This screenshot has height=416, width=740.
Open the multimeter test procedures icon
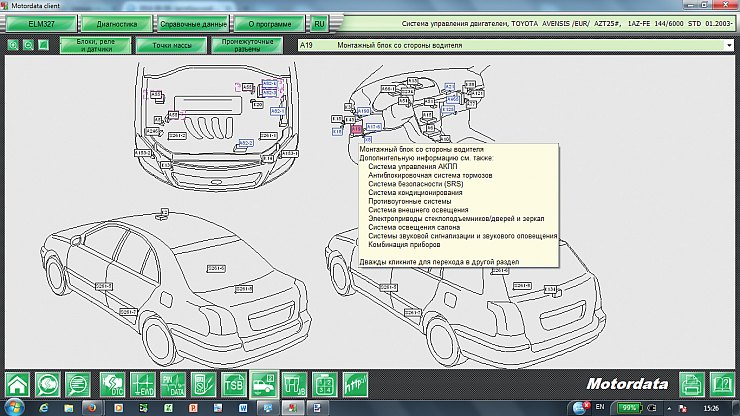click(x=203, y=384)
